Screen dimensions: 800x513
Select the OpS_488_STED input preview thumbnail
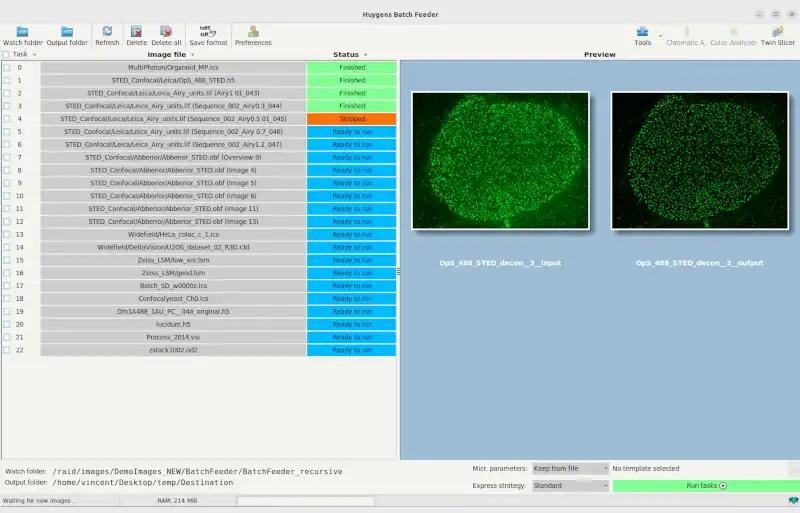point(501,161)
